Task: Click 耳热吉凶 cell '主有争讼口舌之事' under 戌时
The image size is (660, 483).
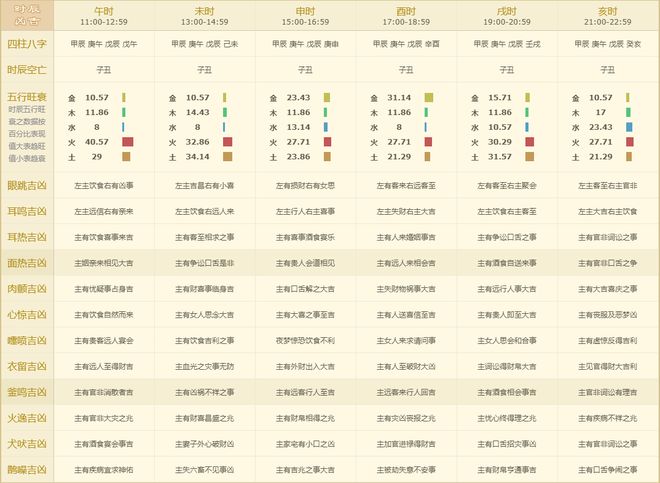Action: (507, 237)
